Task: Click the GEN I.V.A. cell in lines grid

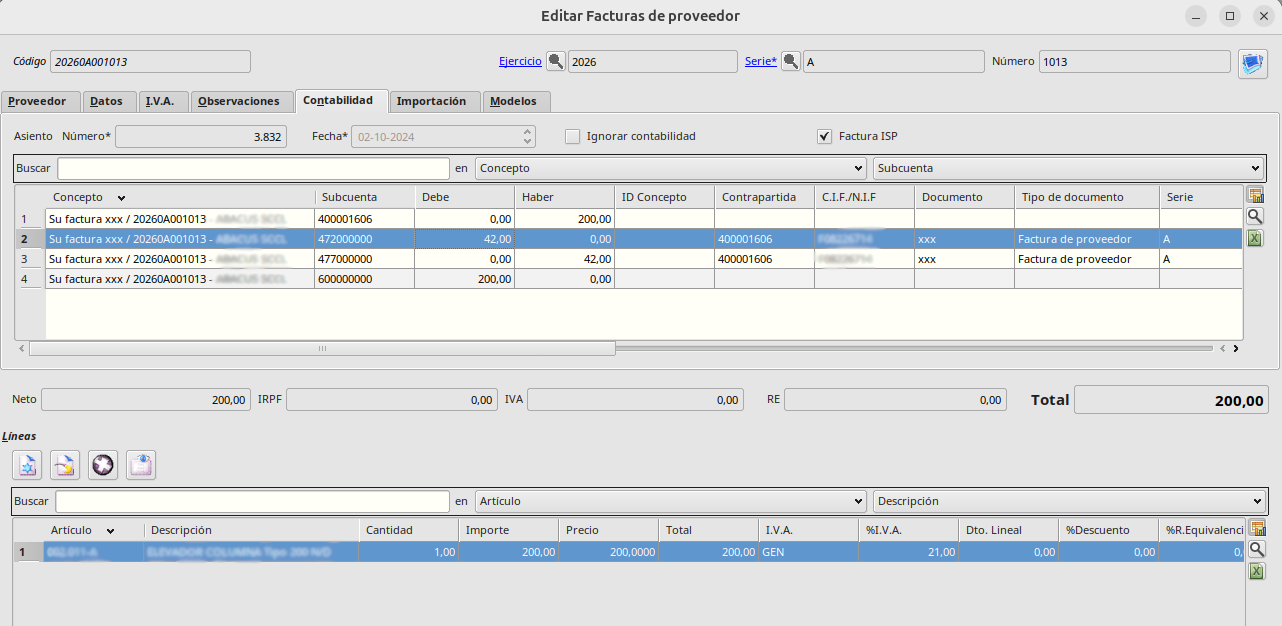Action: tap(809, 551)
